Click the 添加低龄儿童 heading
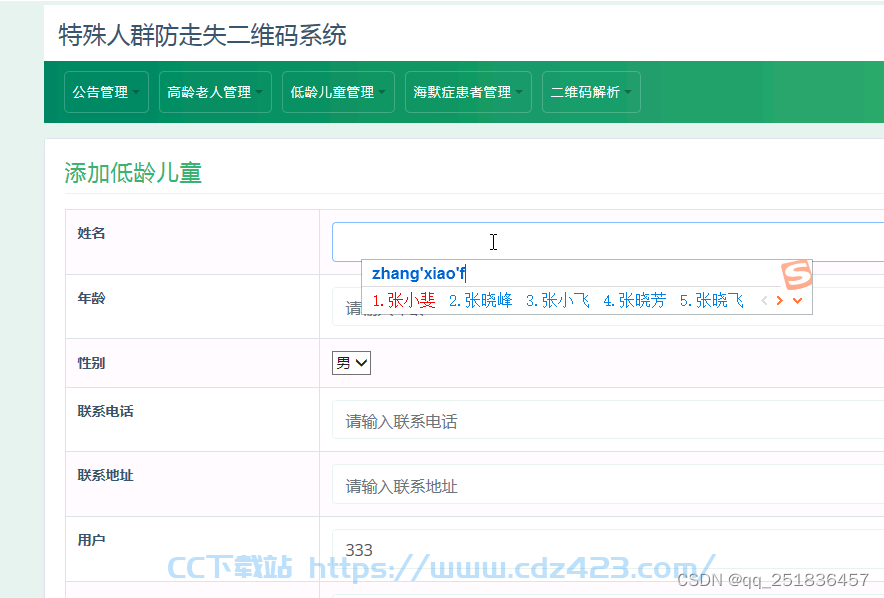Screen dimensions: 884x598 pos(133,172)
